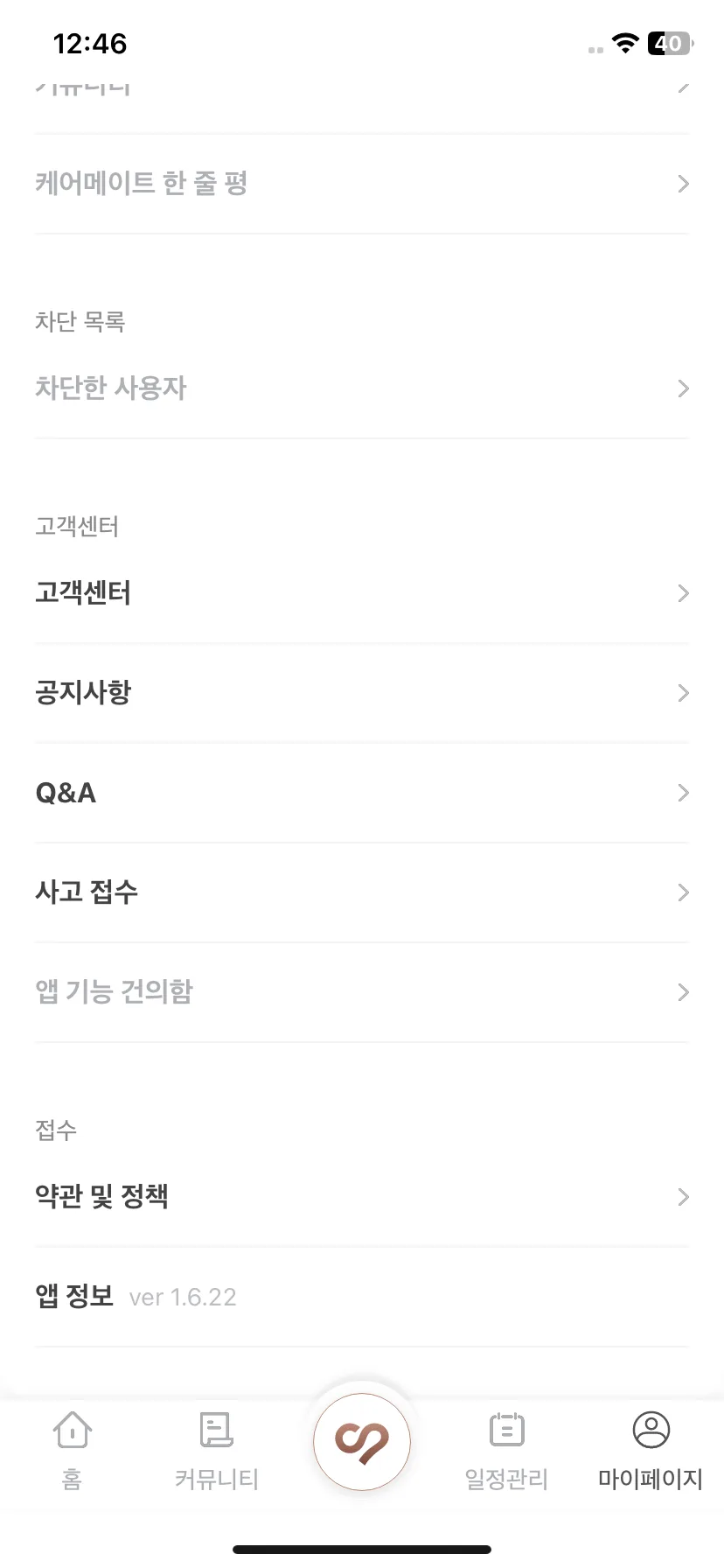Tap the center Caremate logo button
The image size is (724, 1568).
point(362,1441)
